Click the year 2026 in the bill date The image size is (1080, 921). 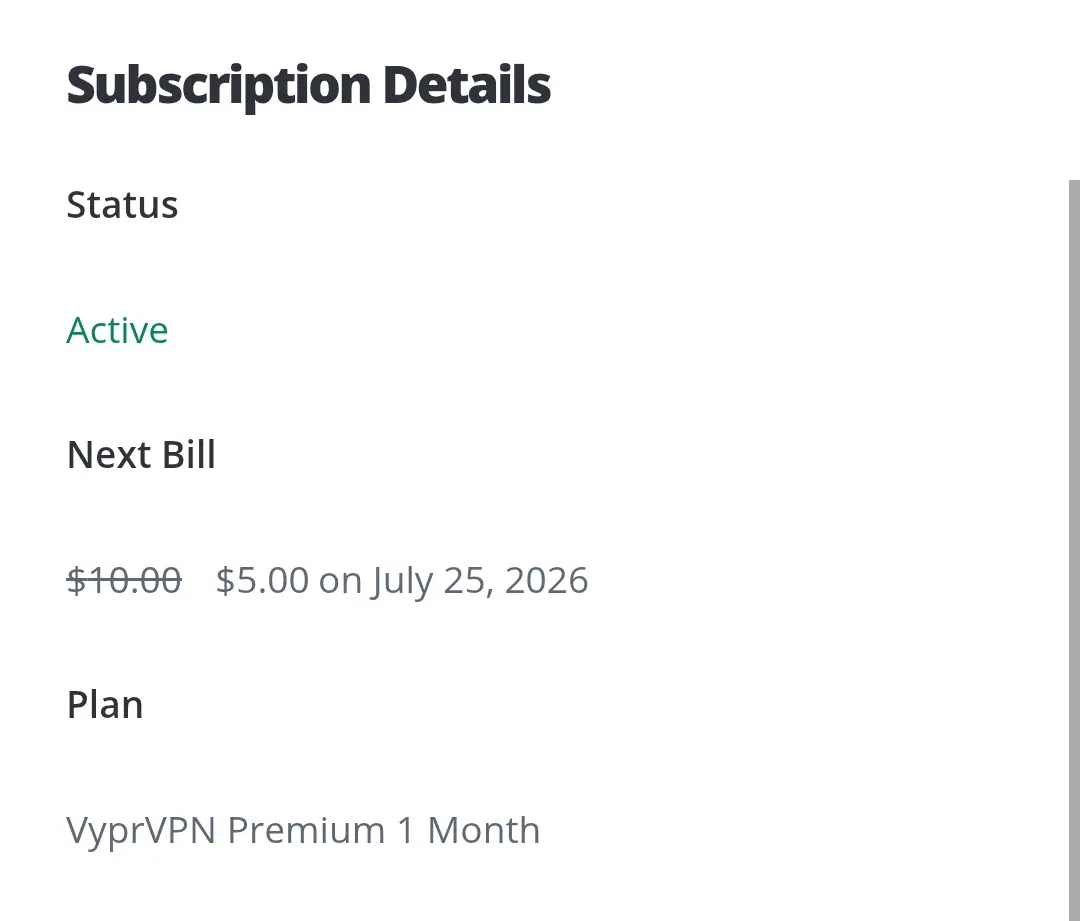point(546,580)
